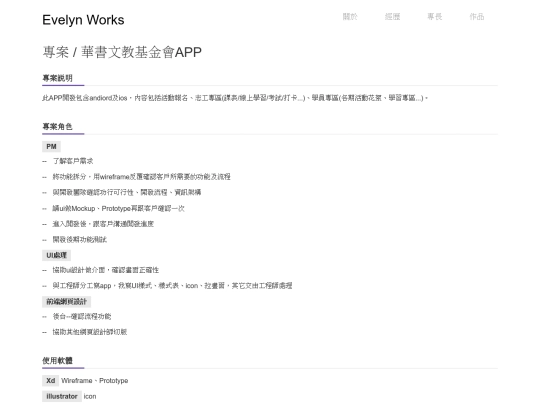Click the illustrator software tag

point(62,396)
